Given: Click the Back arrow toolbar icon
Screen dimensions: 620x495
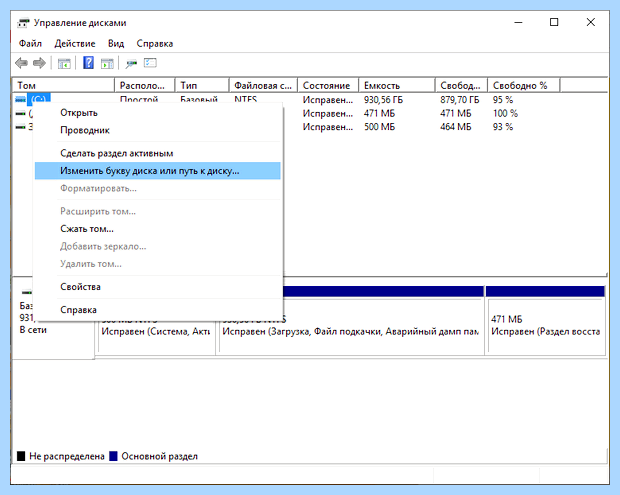Looking at the screenshot, I should tap(21, 63).
